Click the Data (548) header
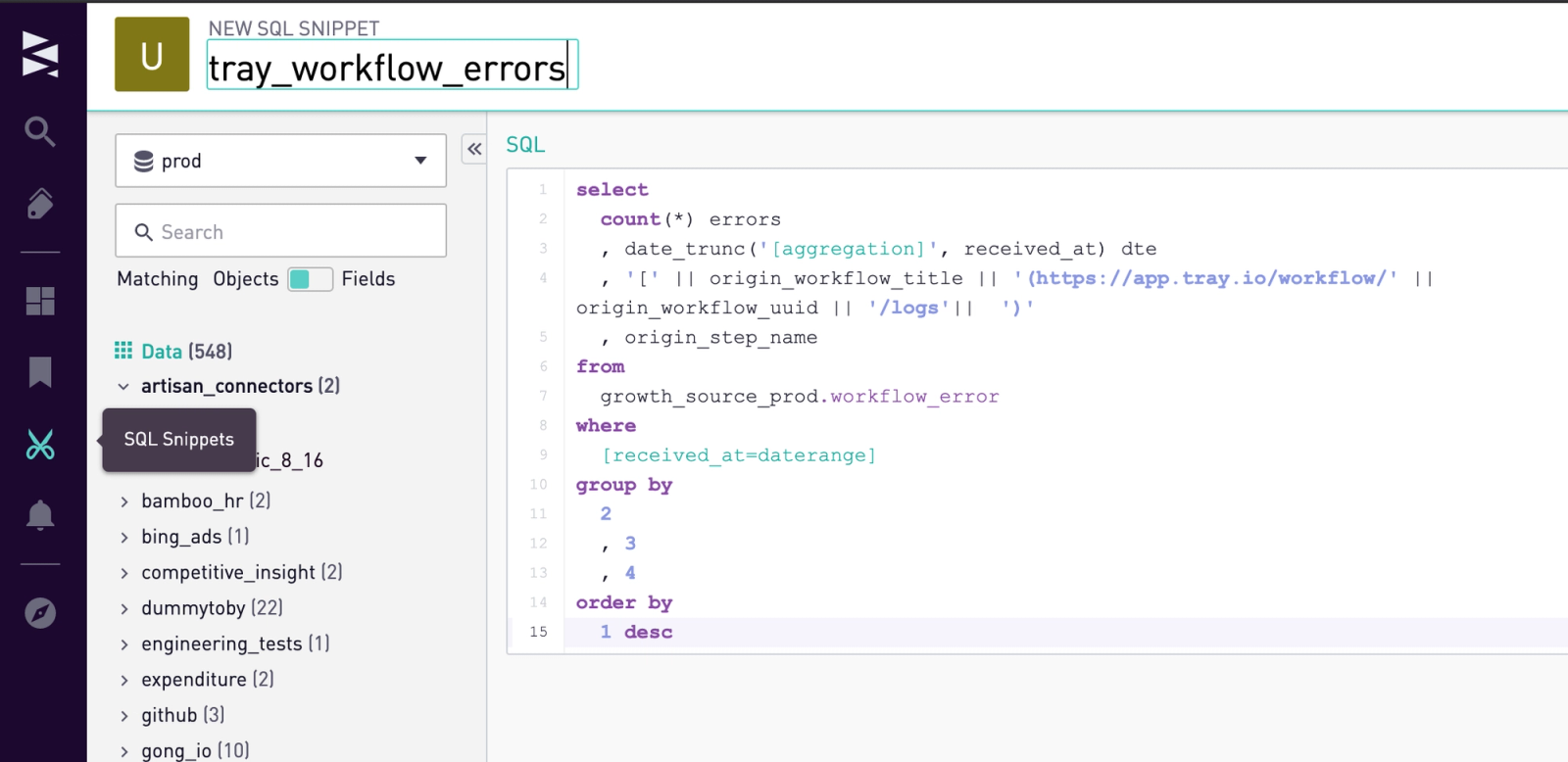 (x=173, y=351)
